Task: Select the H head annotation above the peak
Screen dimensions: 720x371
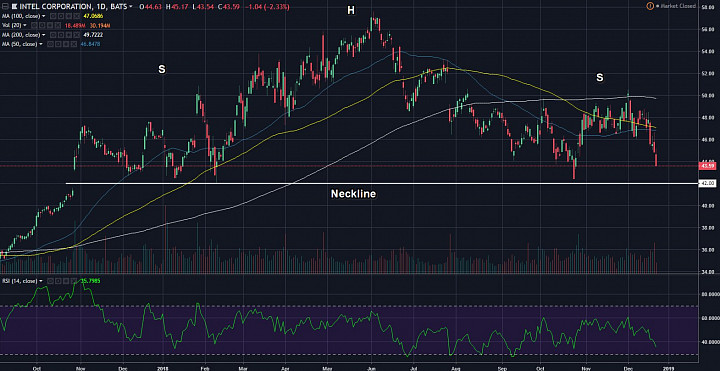Action: tap(351, 10)
